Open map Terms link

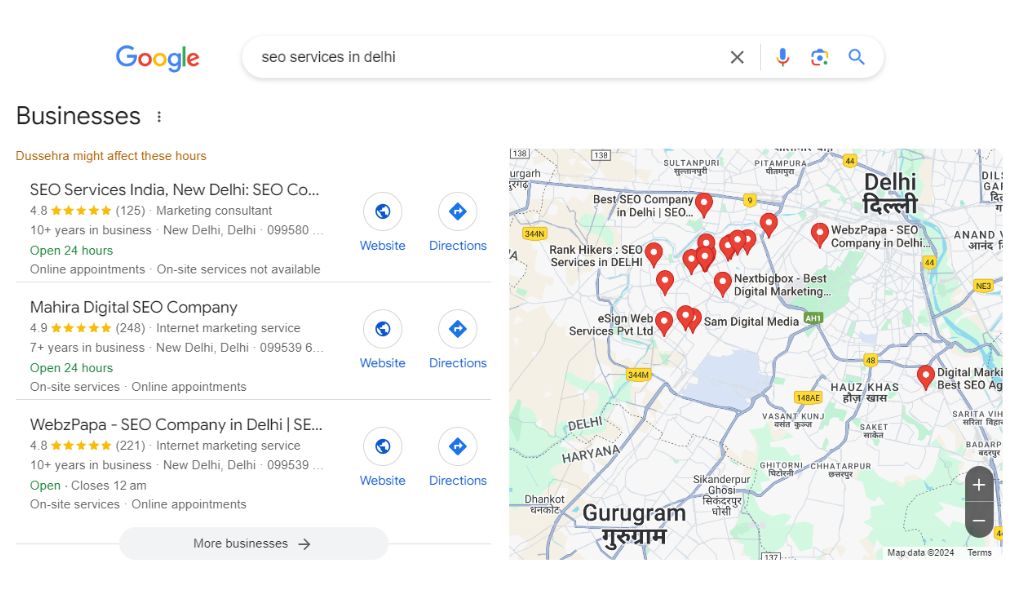pos(979,553)
